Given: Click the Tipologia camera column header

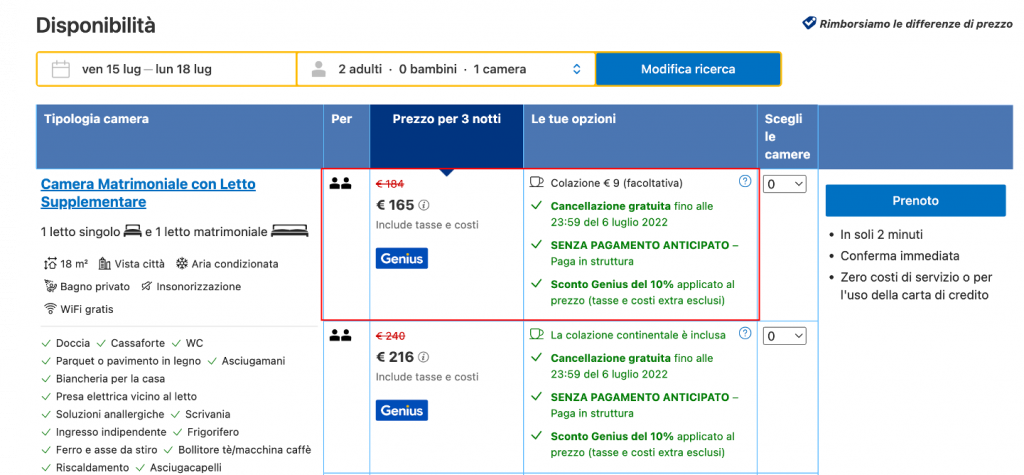Looking at the screenshot, I should (97, 119).
